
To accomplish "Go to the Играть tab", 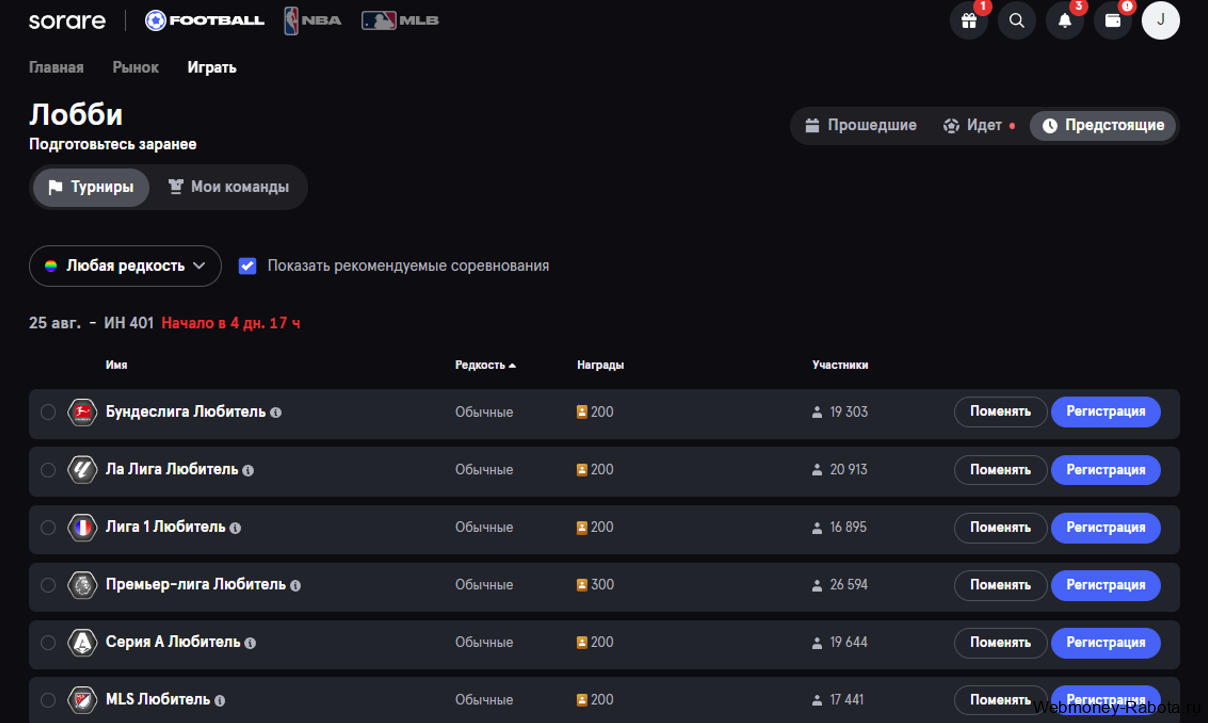I will point(212,68).
